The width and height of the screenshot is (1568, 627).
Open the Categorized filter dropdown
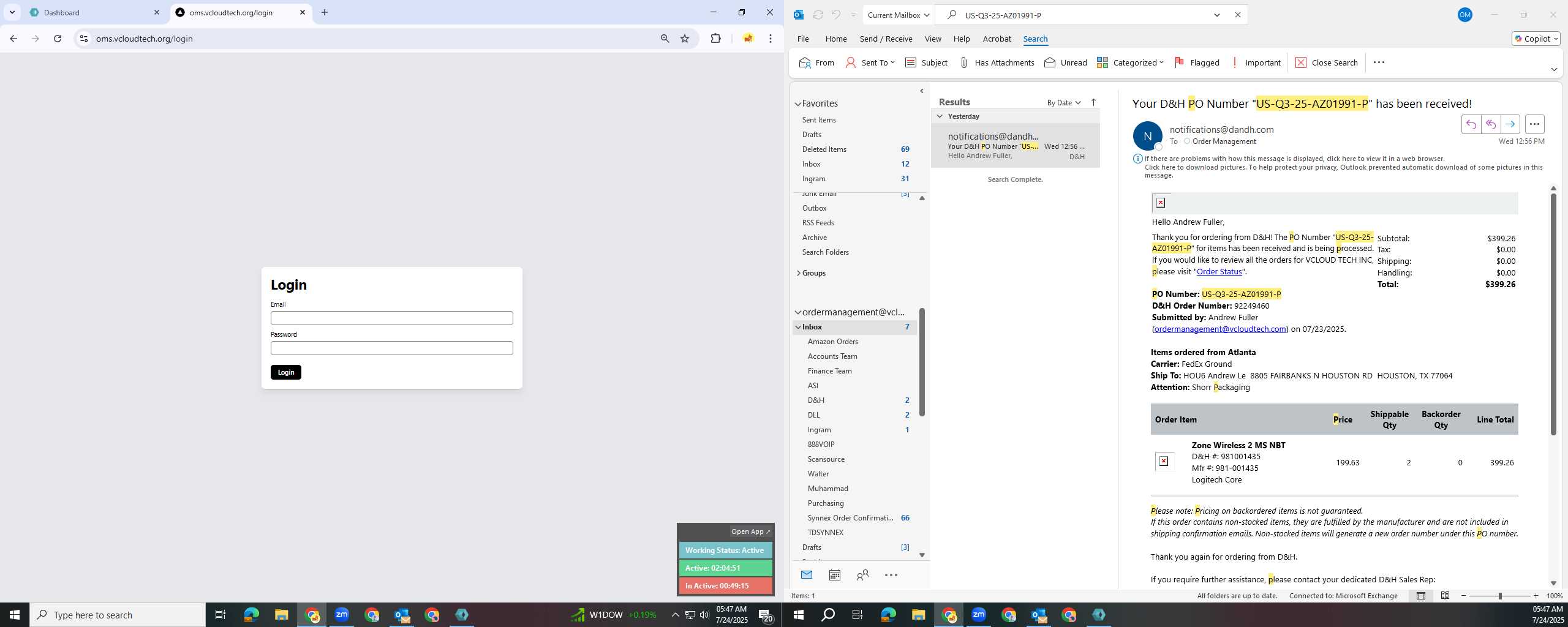point(1130,62)
